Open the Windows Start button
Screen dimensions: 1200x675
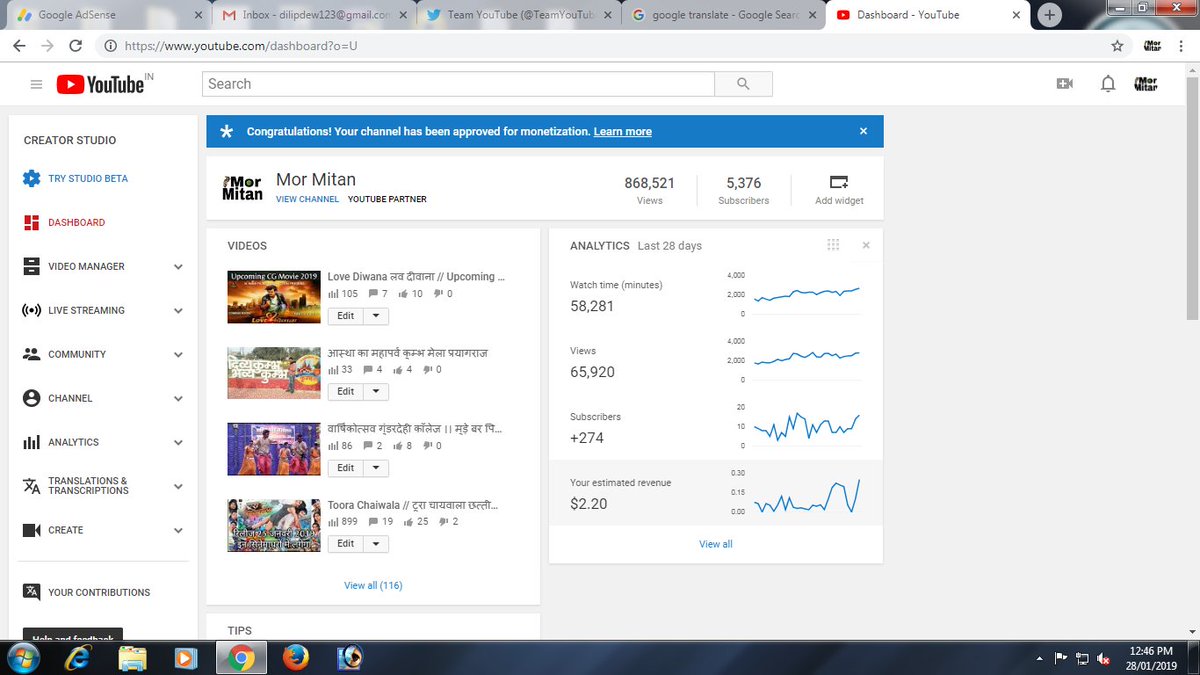23,657
